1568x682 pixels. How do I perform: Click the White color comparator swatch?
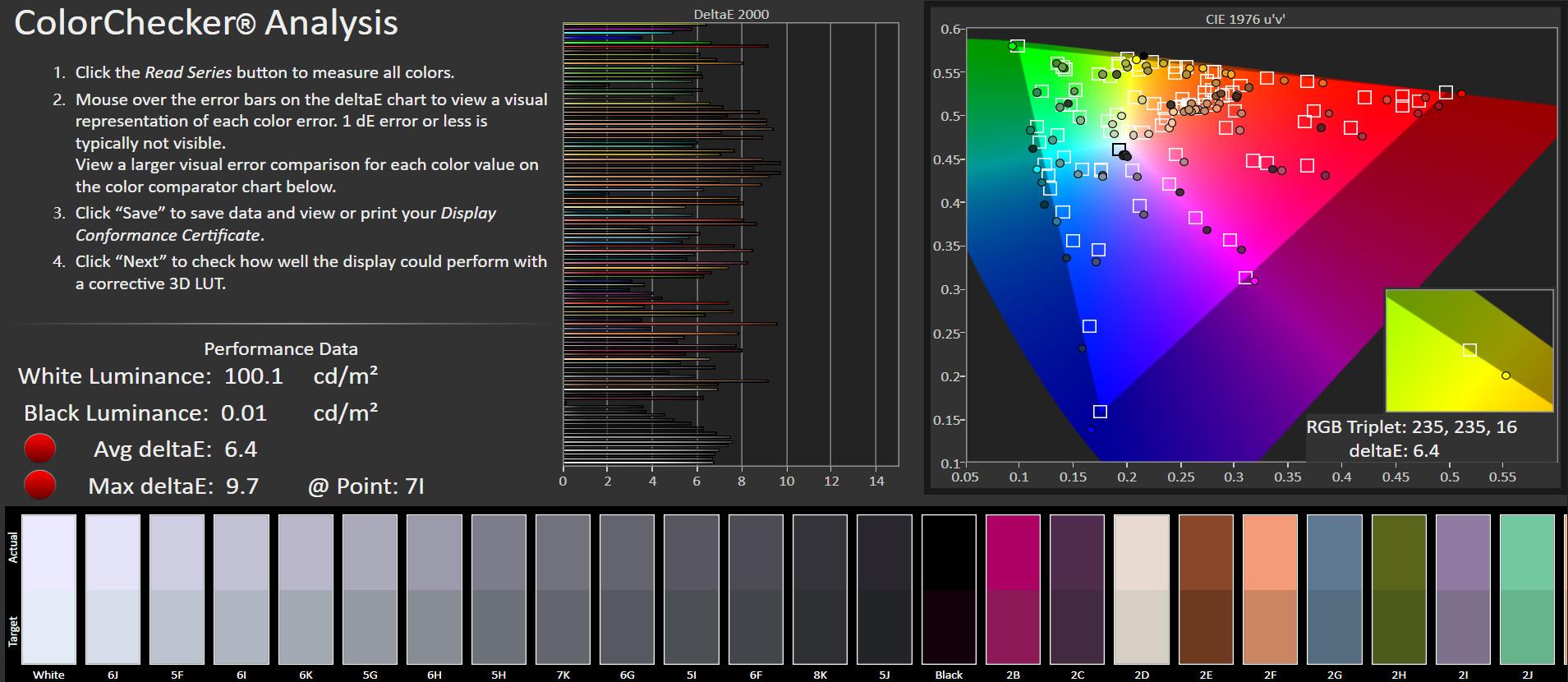[x=48, y=589]
